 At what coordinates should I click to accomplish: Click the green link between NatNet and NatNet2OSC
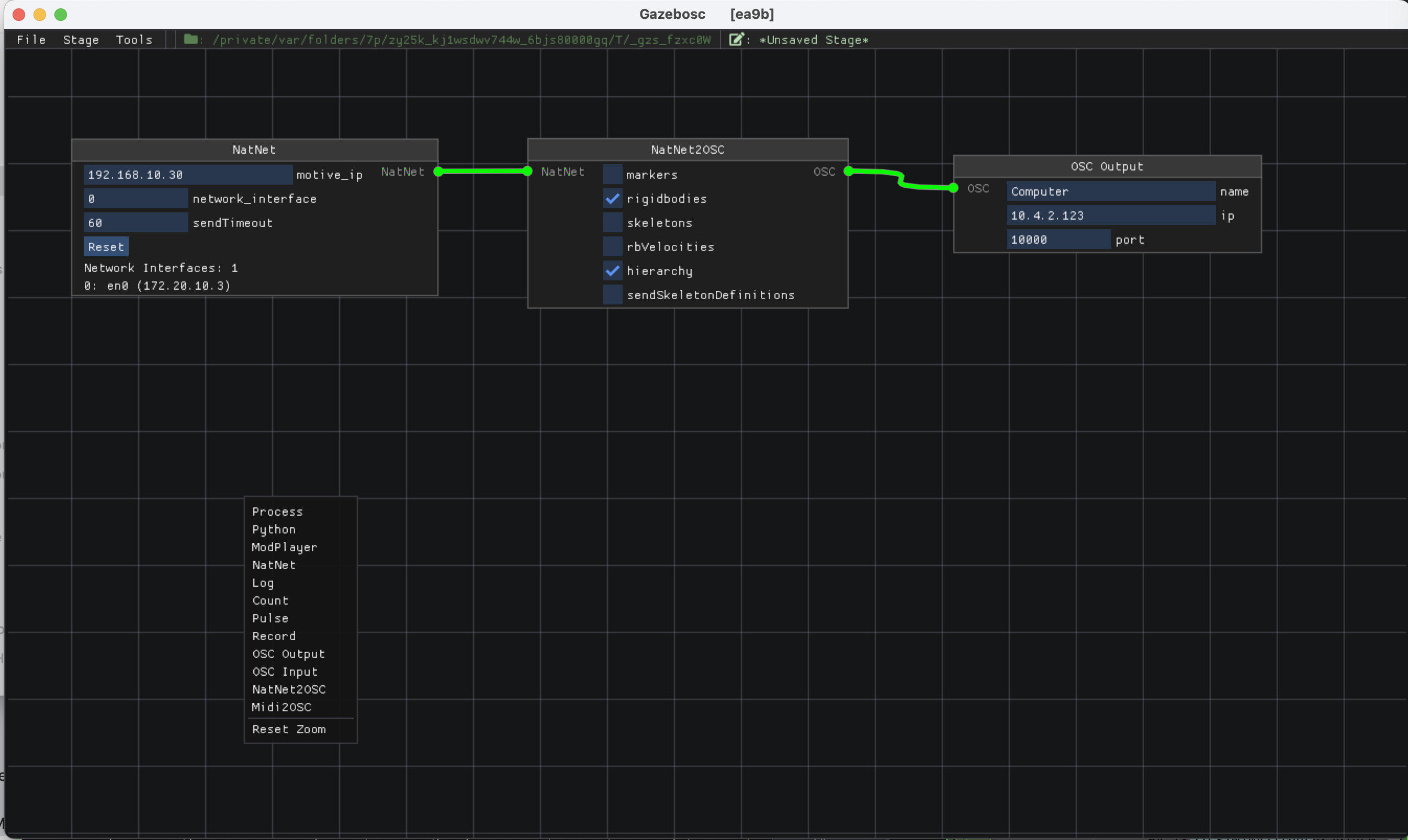pyautogui.click(x=483, y=172)
